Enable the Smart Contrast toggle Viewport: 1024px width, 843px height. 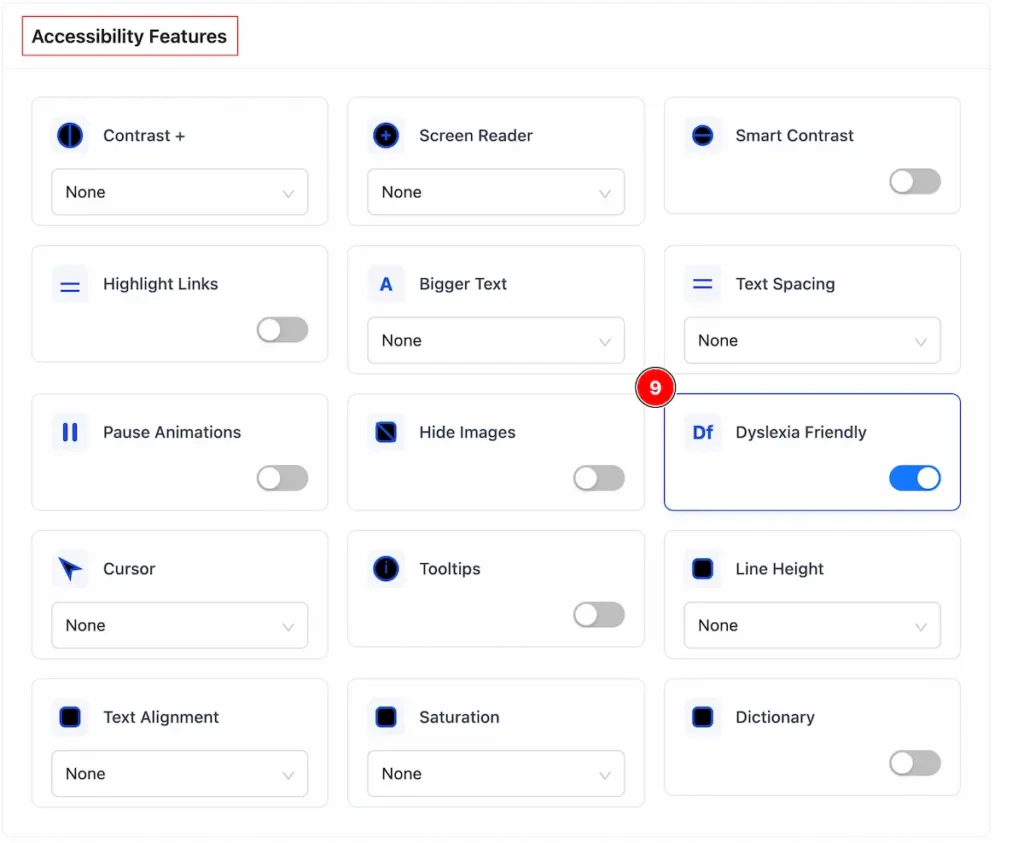(915, 181)
